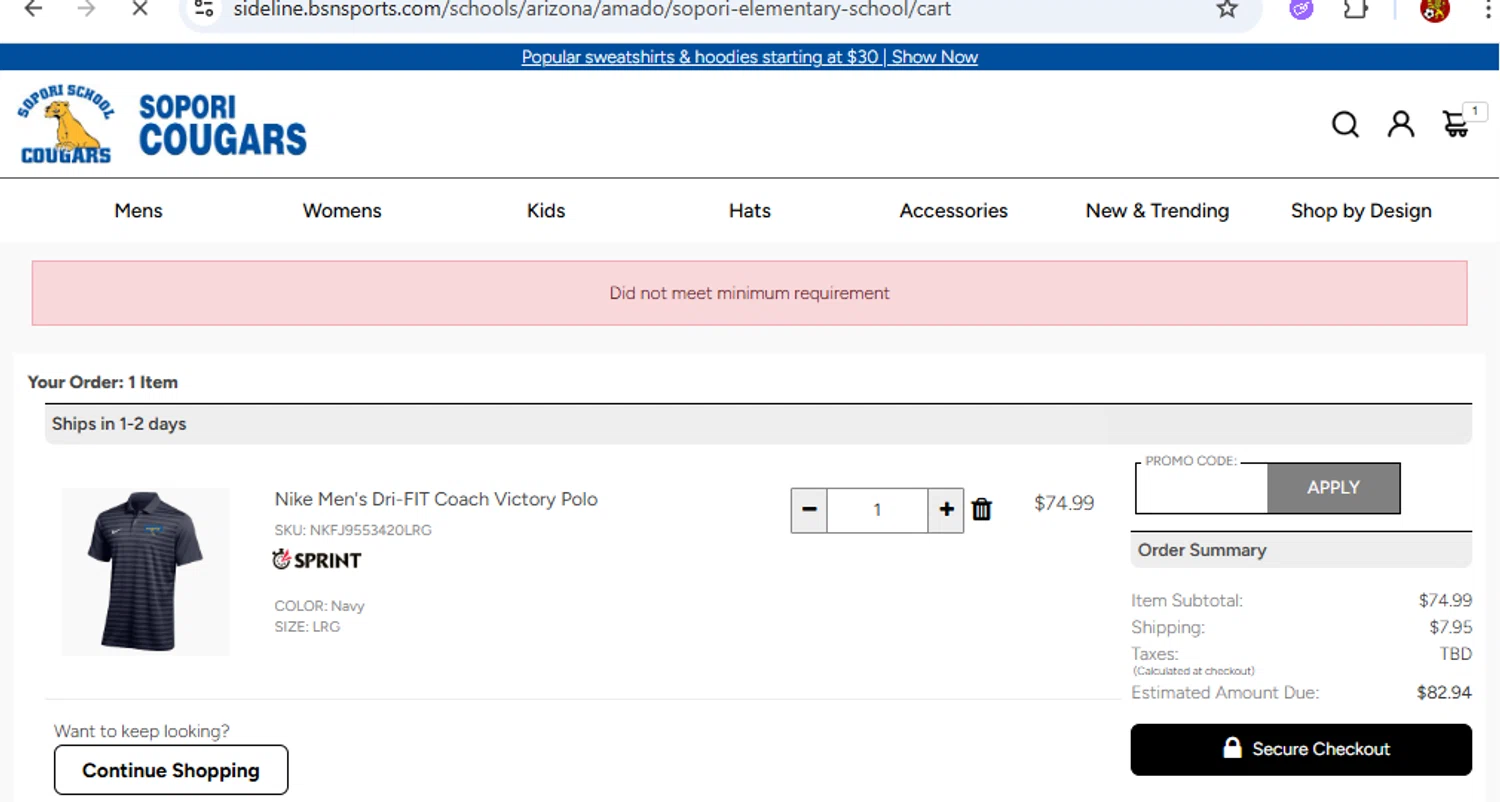Remove polo using the trash icon
Viewport: 1500px width, 802px height.
[x=982, y=510]
